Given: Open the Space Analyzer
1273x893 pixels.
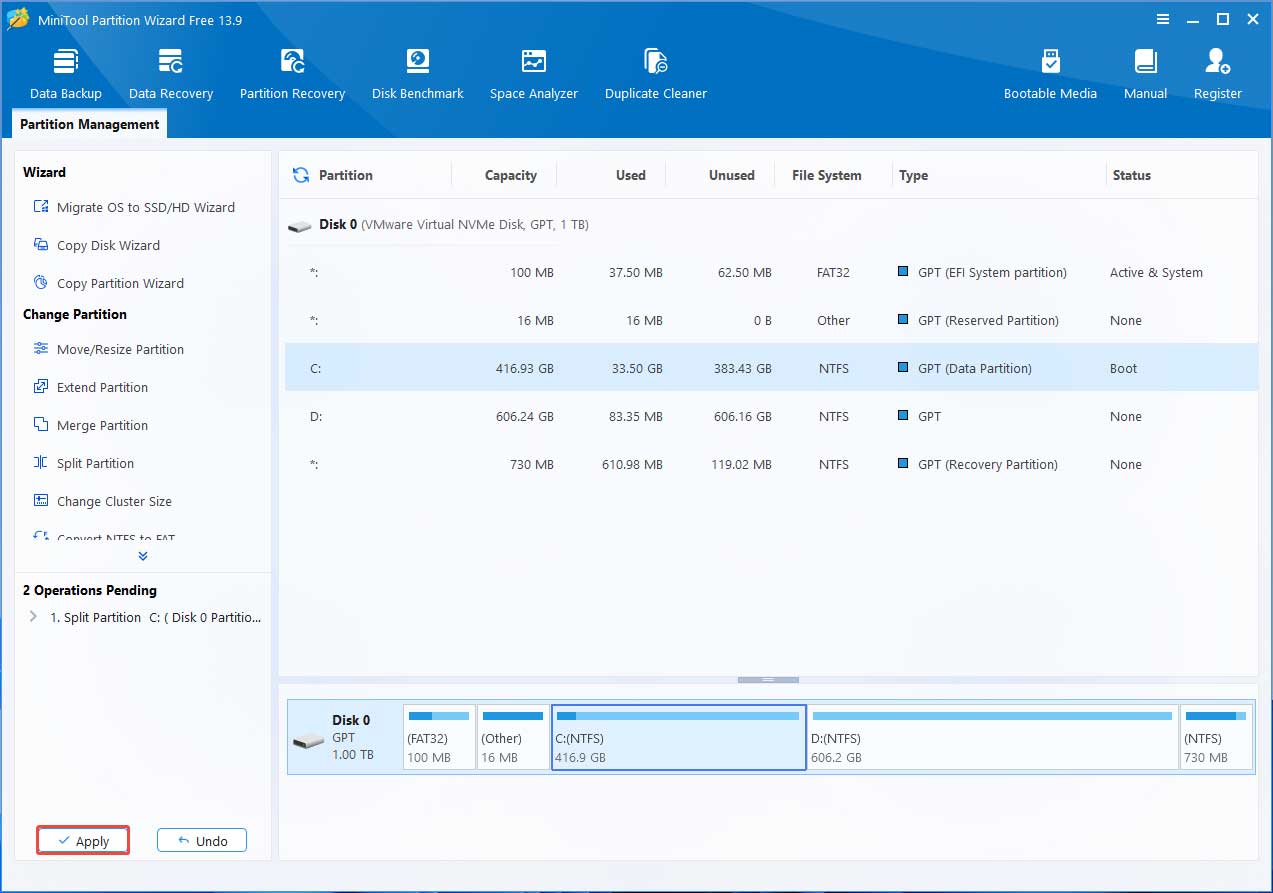Looking at the screenshot, I should coord(534,74).
